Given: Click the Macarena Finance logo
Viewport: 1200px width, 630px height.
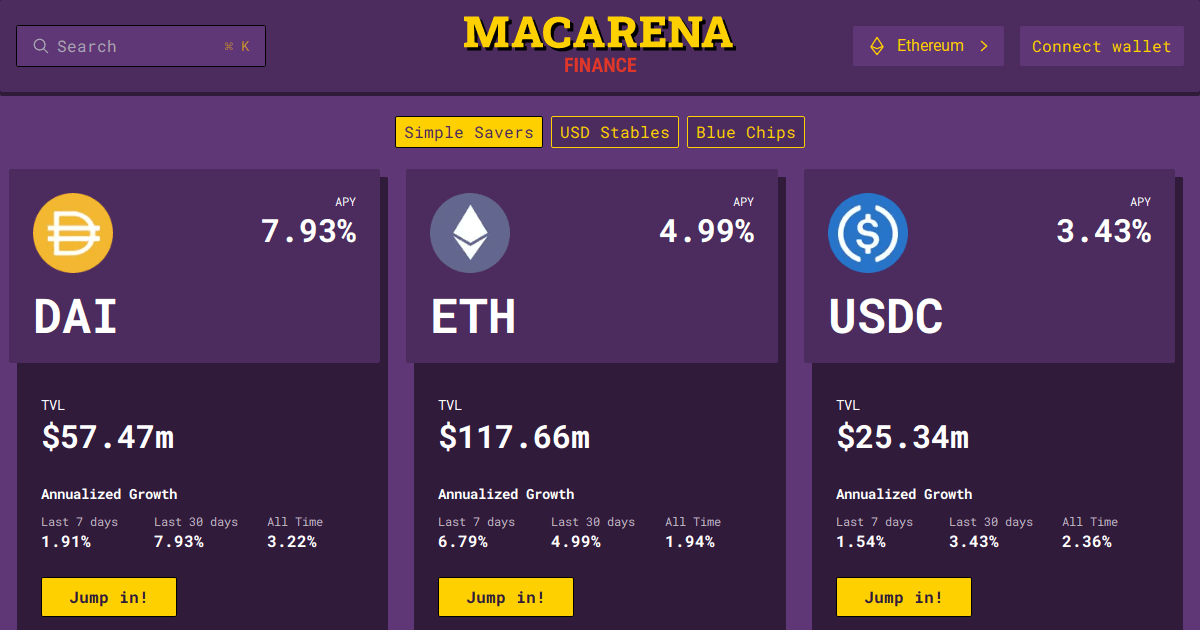Looking at the screenshot, I should (598, 40).
